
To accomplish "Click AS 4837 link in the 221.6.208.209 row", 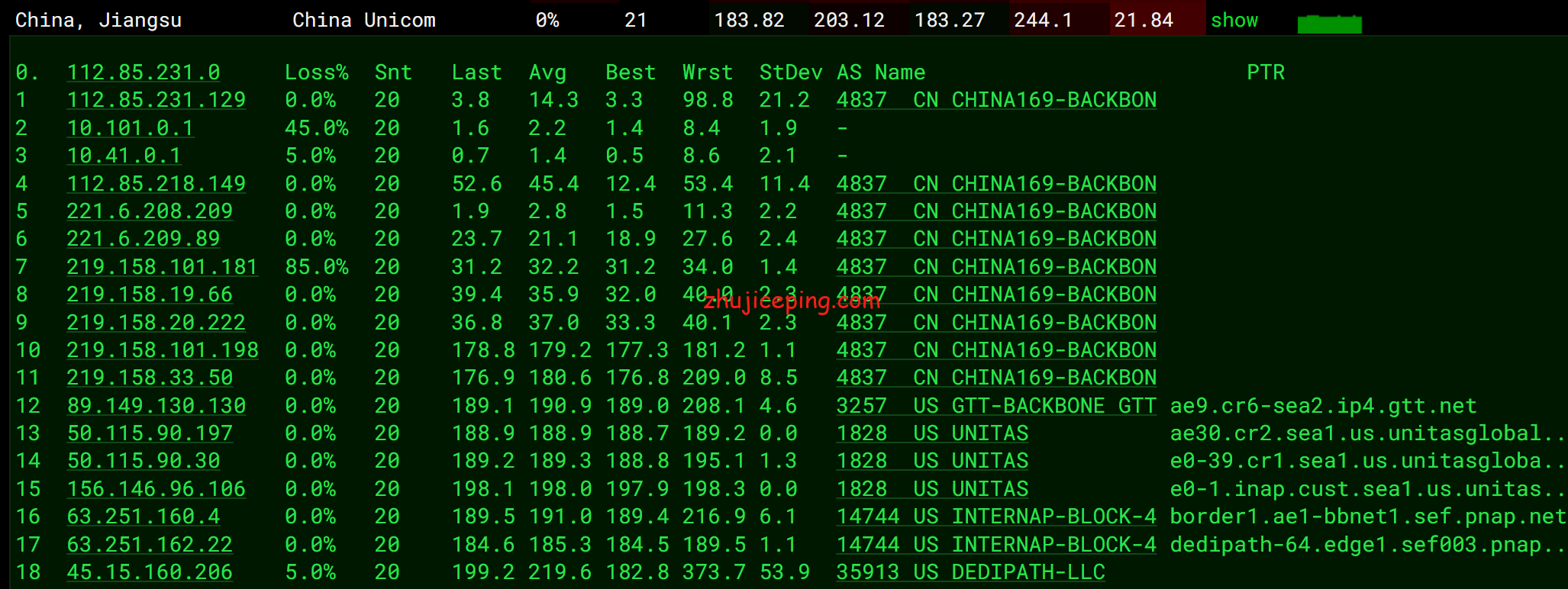I will point(996,211).
